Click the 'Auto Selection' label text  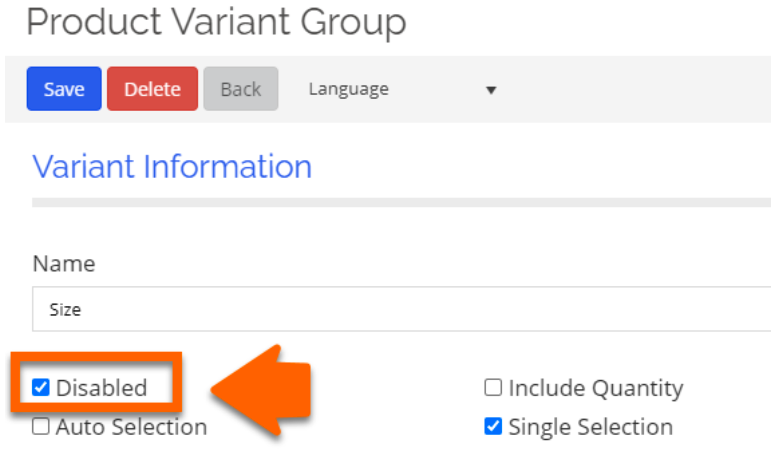(x=131, y=427)
